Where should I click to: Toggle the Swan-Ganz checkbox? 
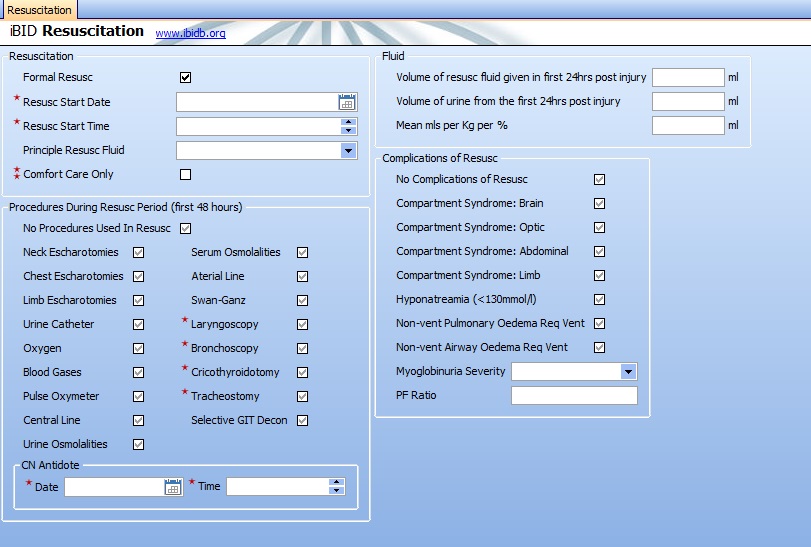point(303,300)
